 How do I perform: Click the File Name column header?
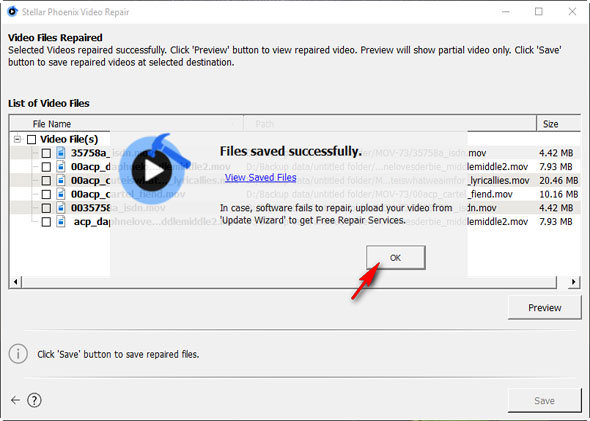126,124
